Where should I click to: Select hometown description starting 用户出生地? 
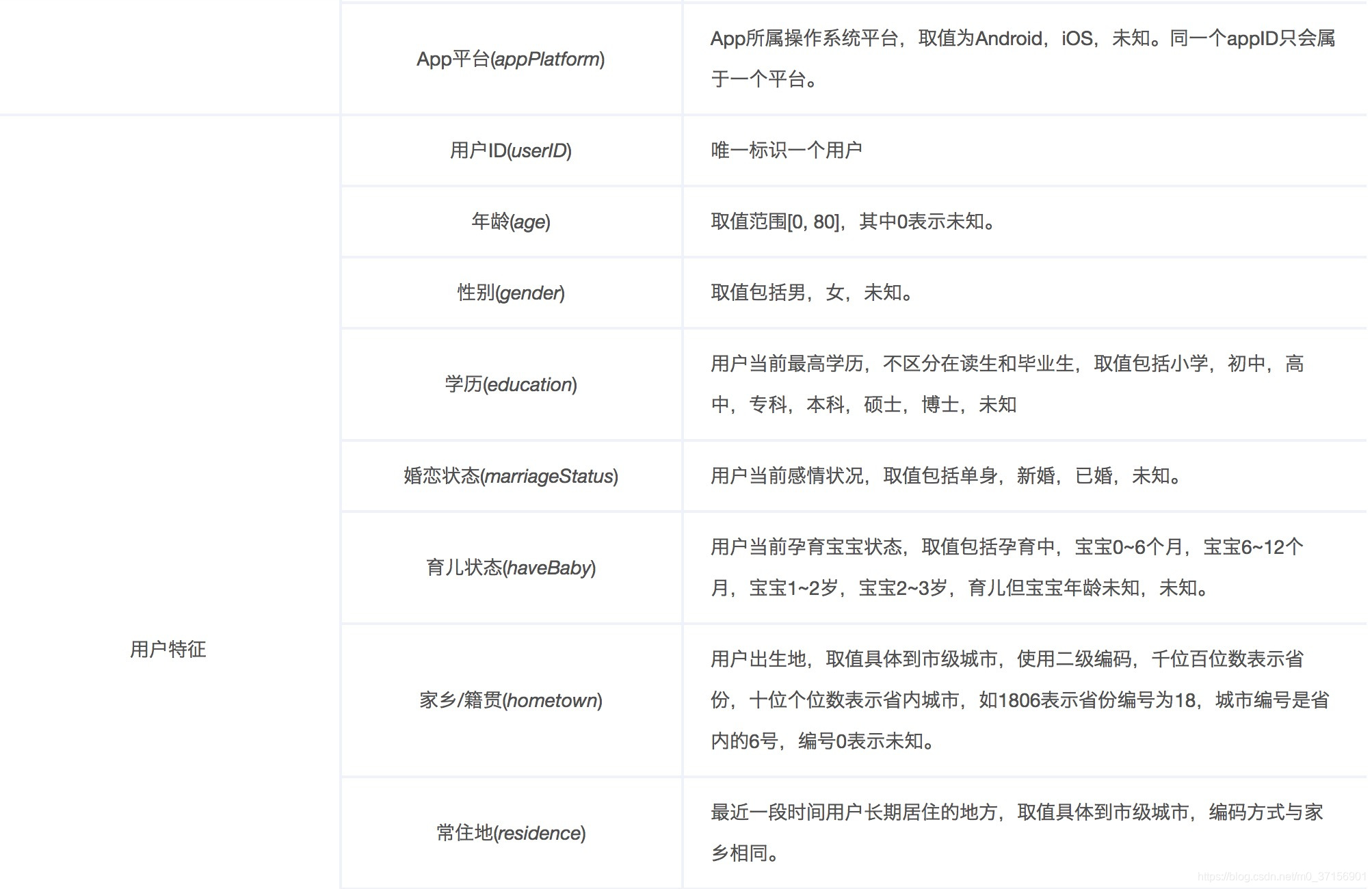pos(1020,700)
